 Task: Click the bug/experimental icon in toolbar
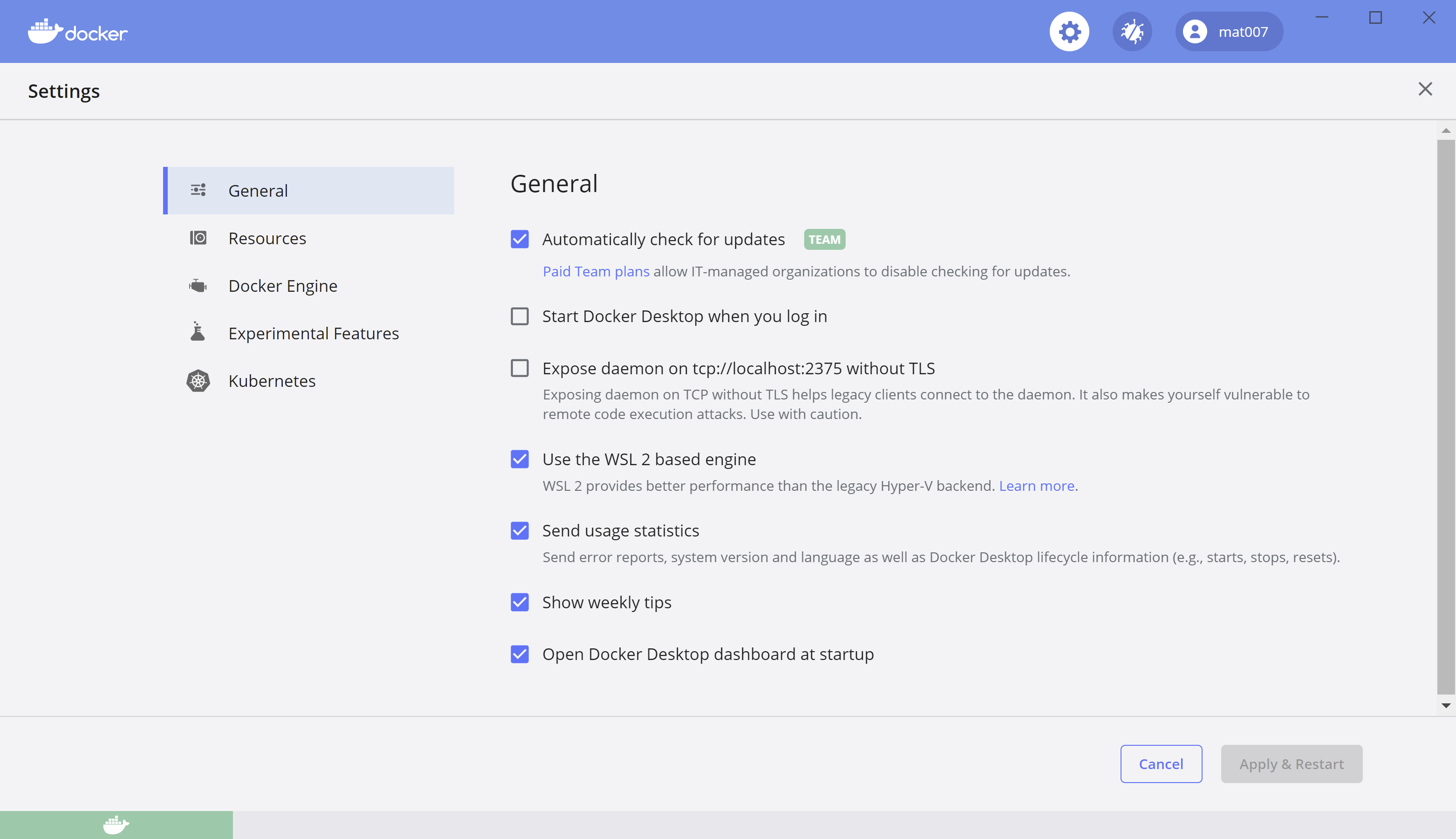click(1131, 31)
